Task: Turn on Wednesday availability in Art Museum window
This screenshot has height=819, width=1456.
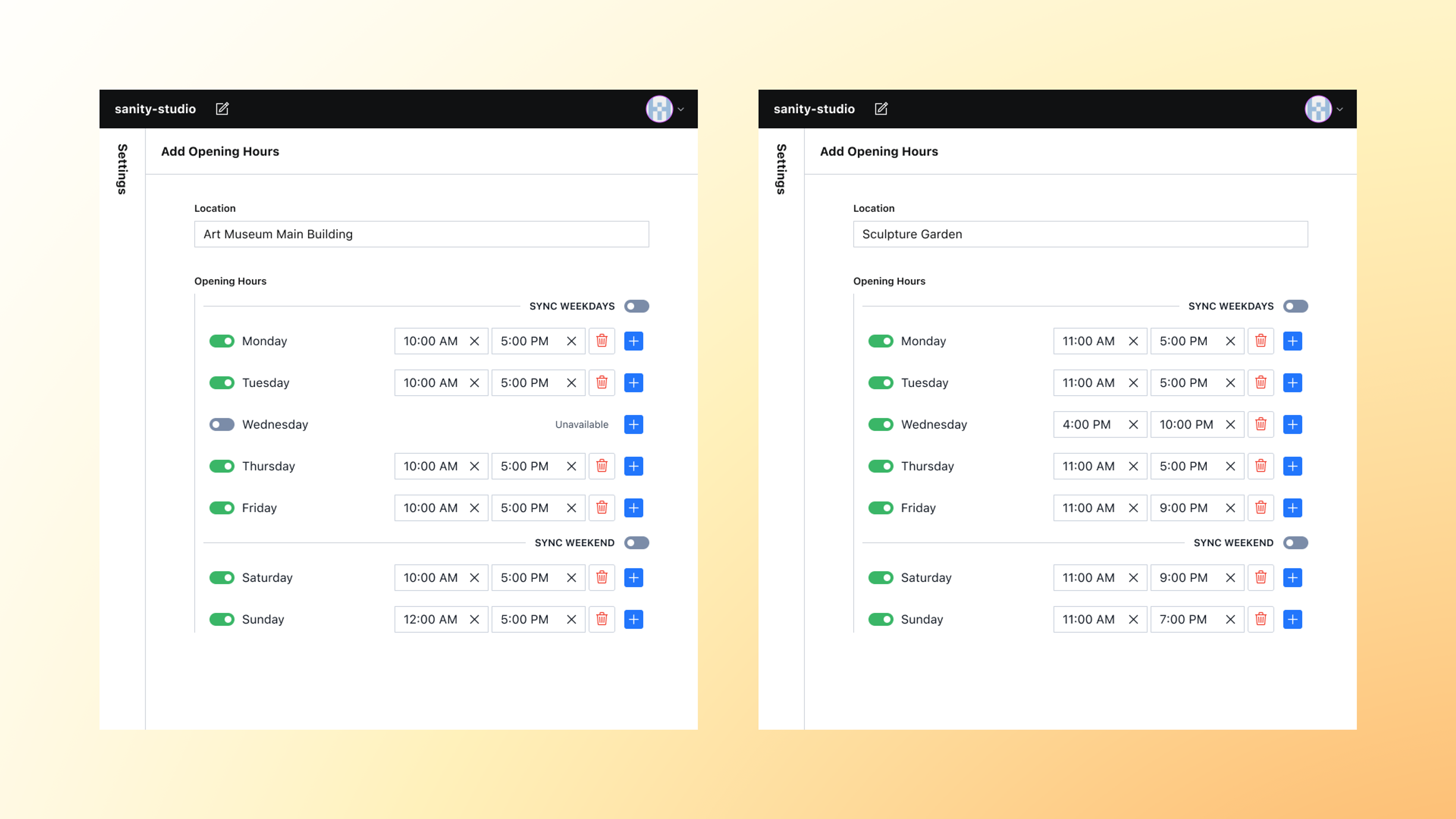Action: pyautogui.click(x=221, y=425)
